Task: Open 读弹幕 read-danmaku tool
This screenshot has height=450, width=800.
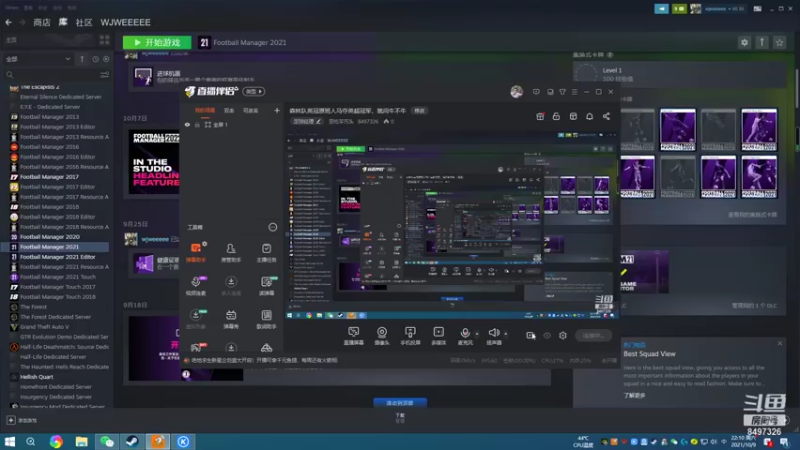Action: click(x=266, y=286)
